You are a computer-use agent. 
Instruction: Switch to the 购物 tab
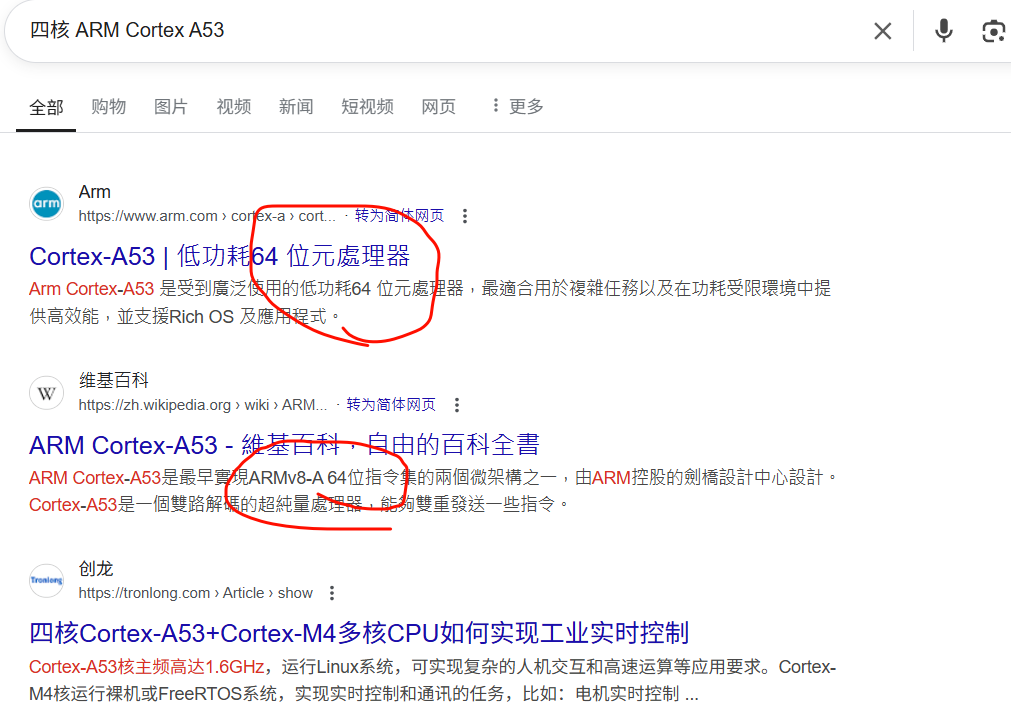coord(108,106)
